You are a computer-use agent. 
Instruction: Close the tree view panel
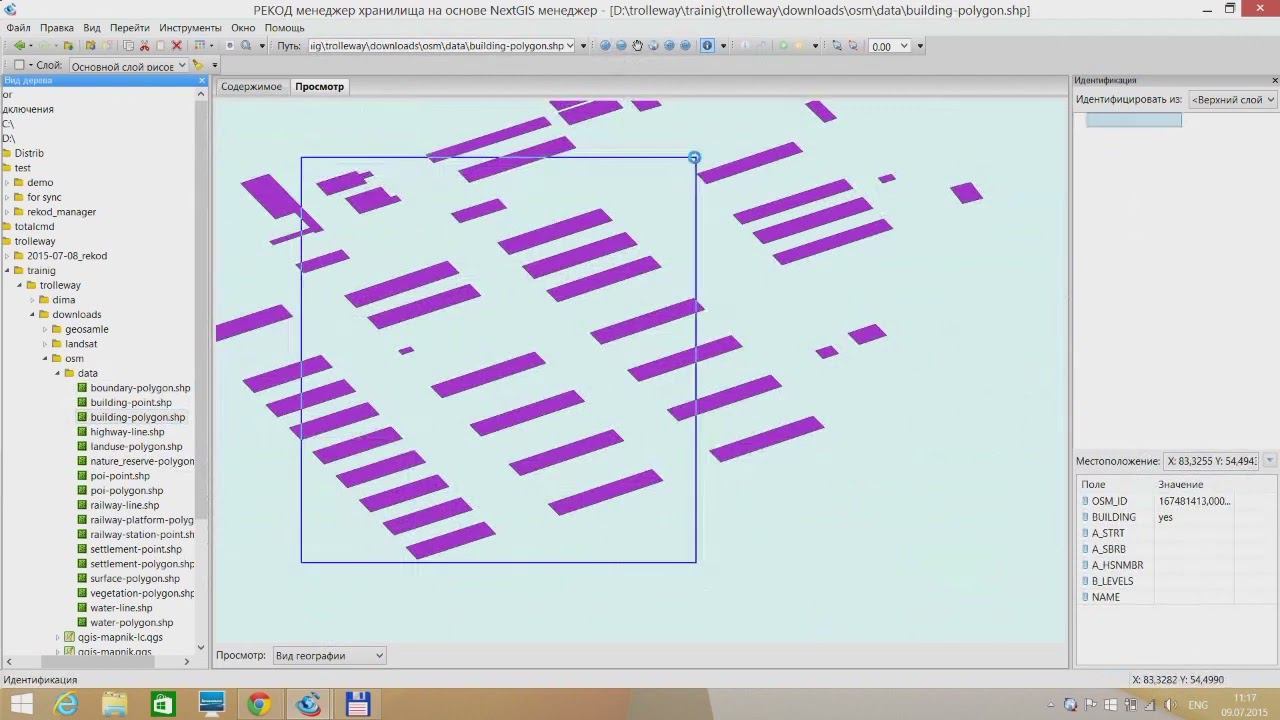(201, 80)
